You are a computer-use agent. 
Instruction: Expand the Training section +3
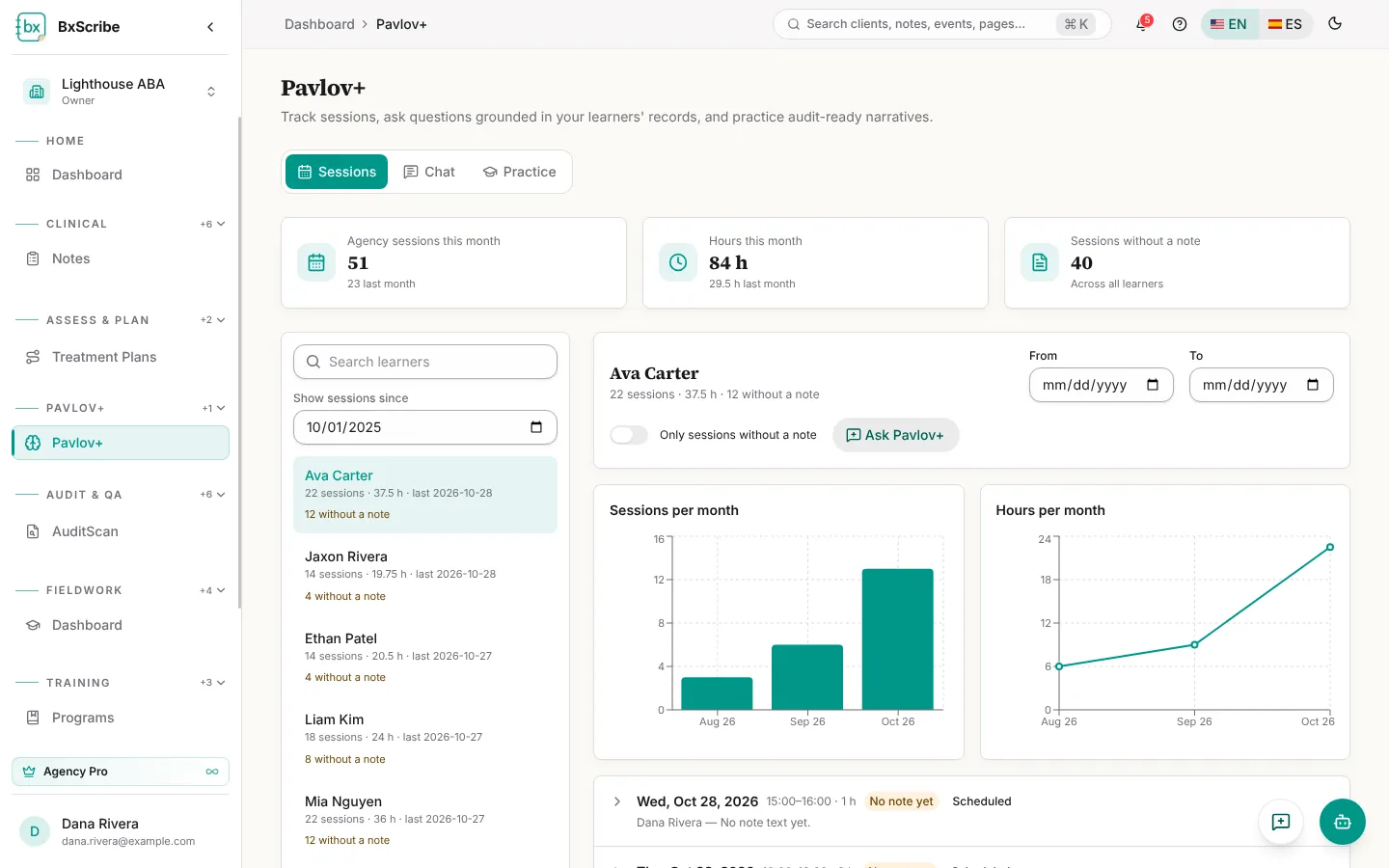[x=213, y=683]
